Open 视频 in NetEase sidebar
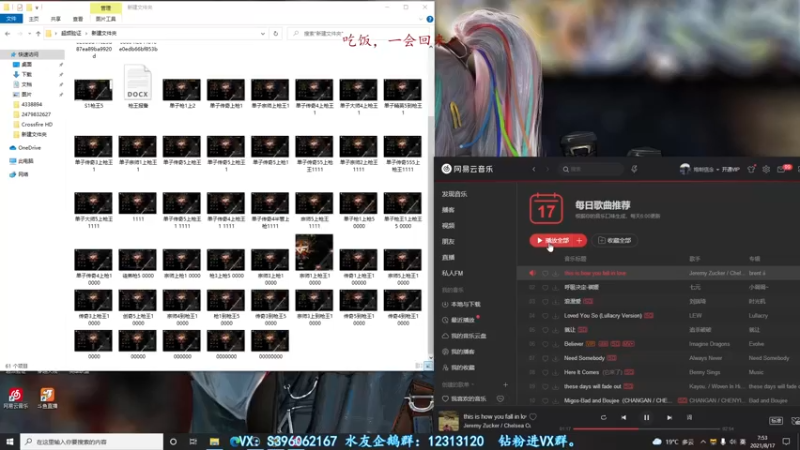This screenshot has height=450, width=800. click(448, 226)
